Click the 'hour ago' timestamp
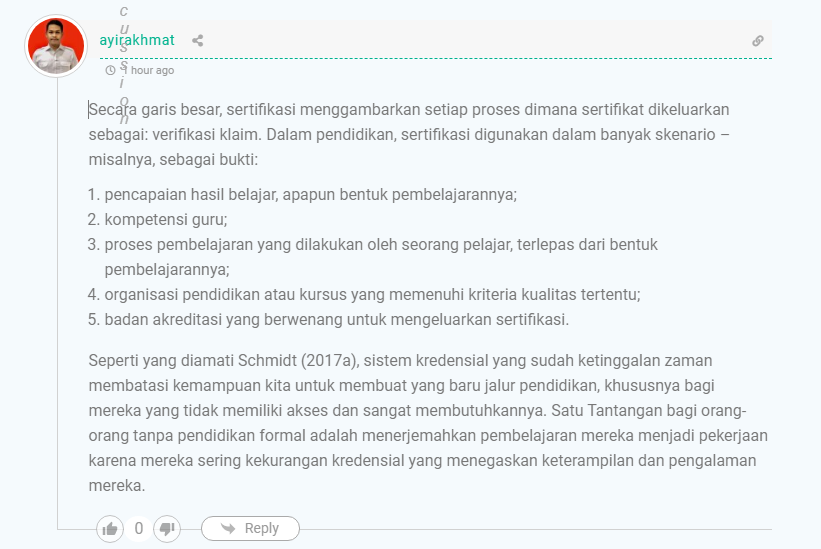Viewport: 821px width, 549px height. point(149,70)
